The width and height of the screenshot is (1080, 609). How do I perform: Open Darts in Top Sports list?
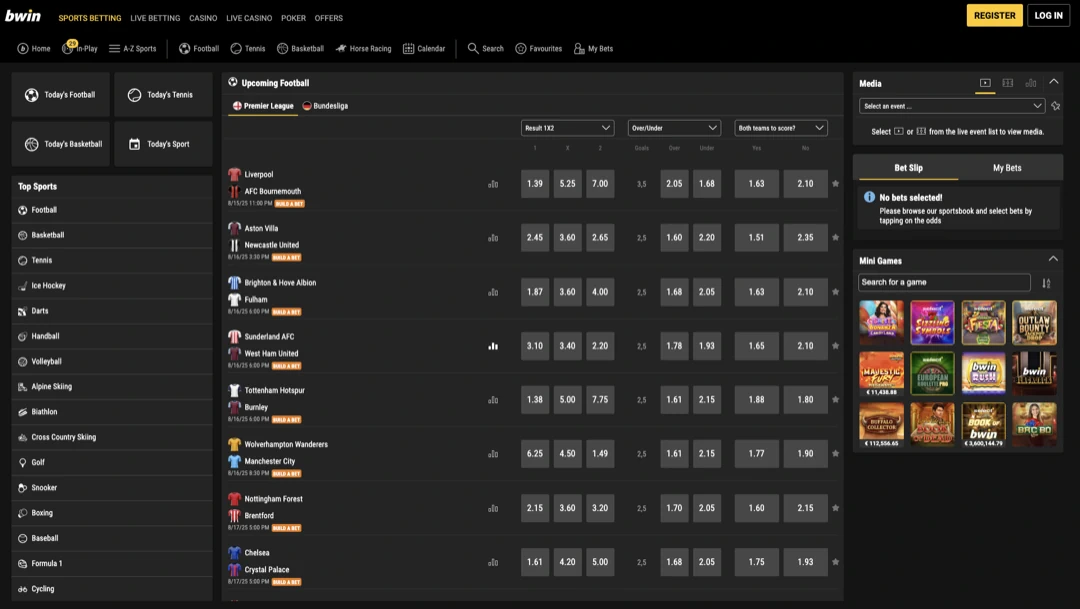pyautogui.click(x=112, y=311)
